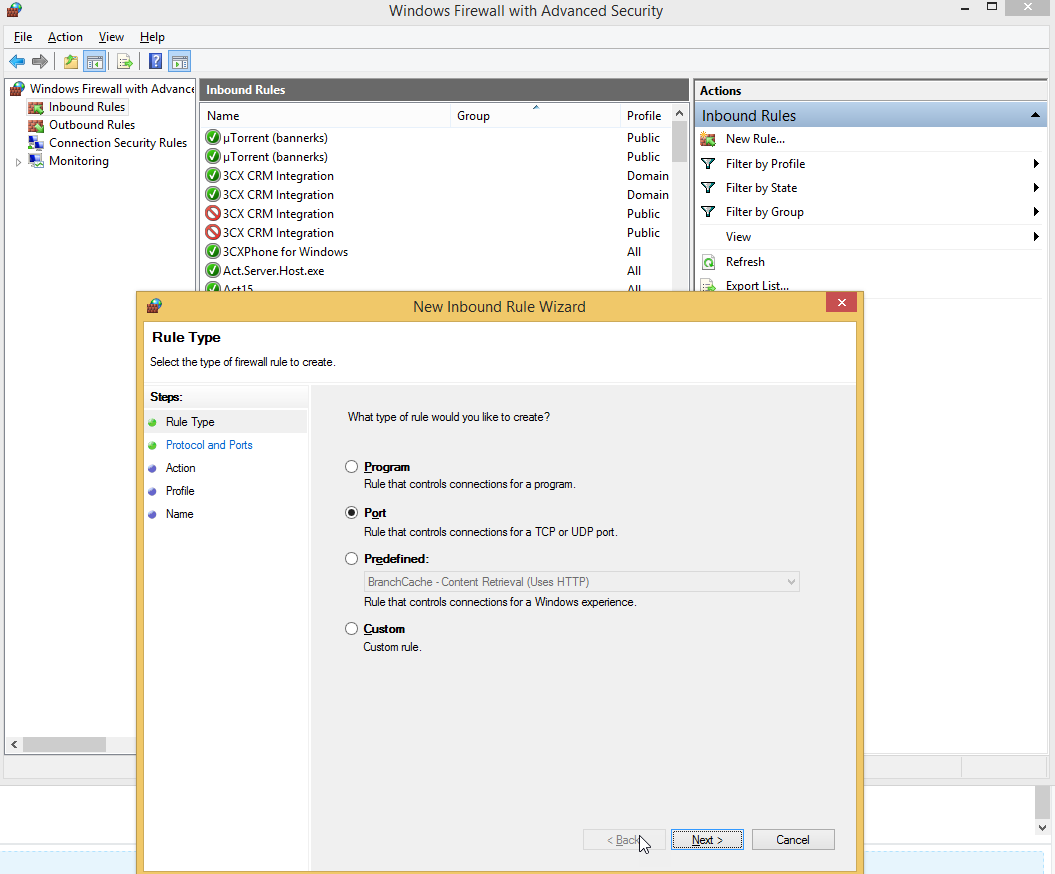
Task: Open the Help menu
Action: point(152,37)
